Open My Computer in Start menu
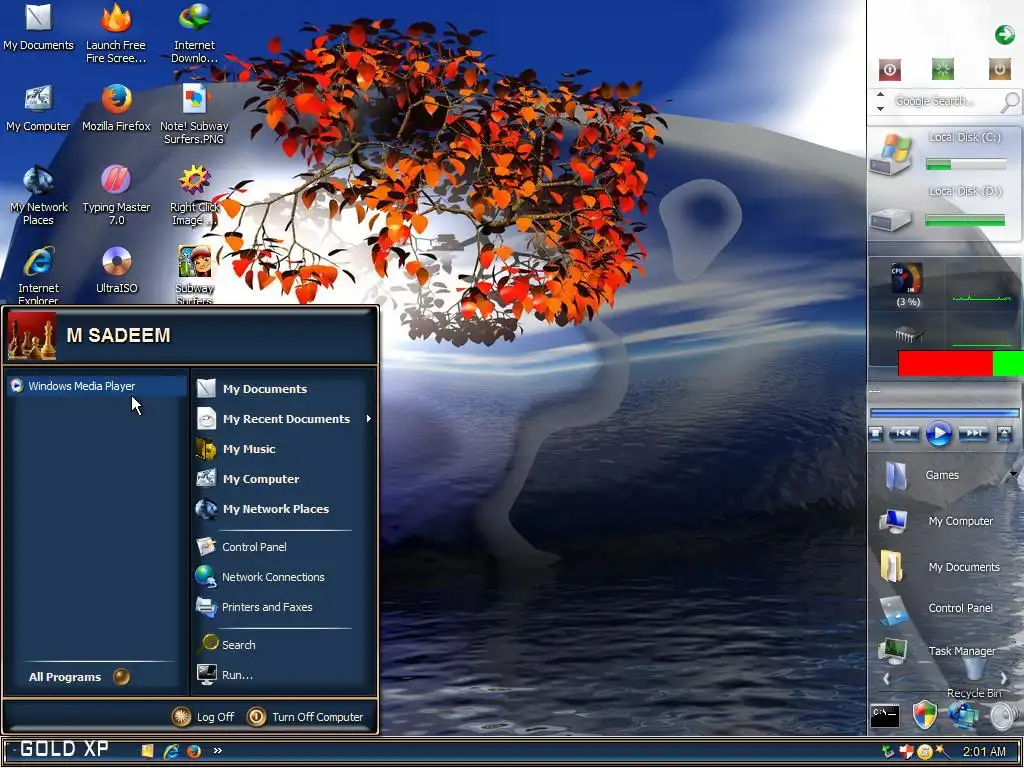Viewport: 1024px width, 768px height. tap(285, 479)
